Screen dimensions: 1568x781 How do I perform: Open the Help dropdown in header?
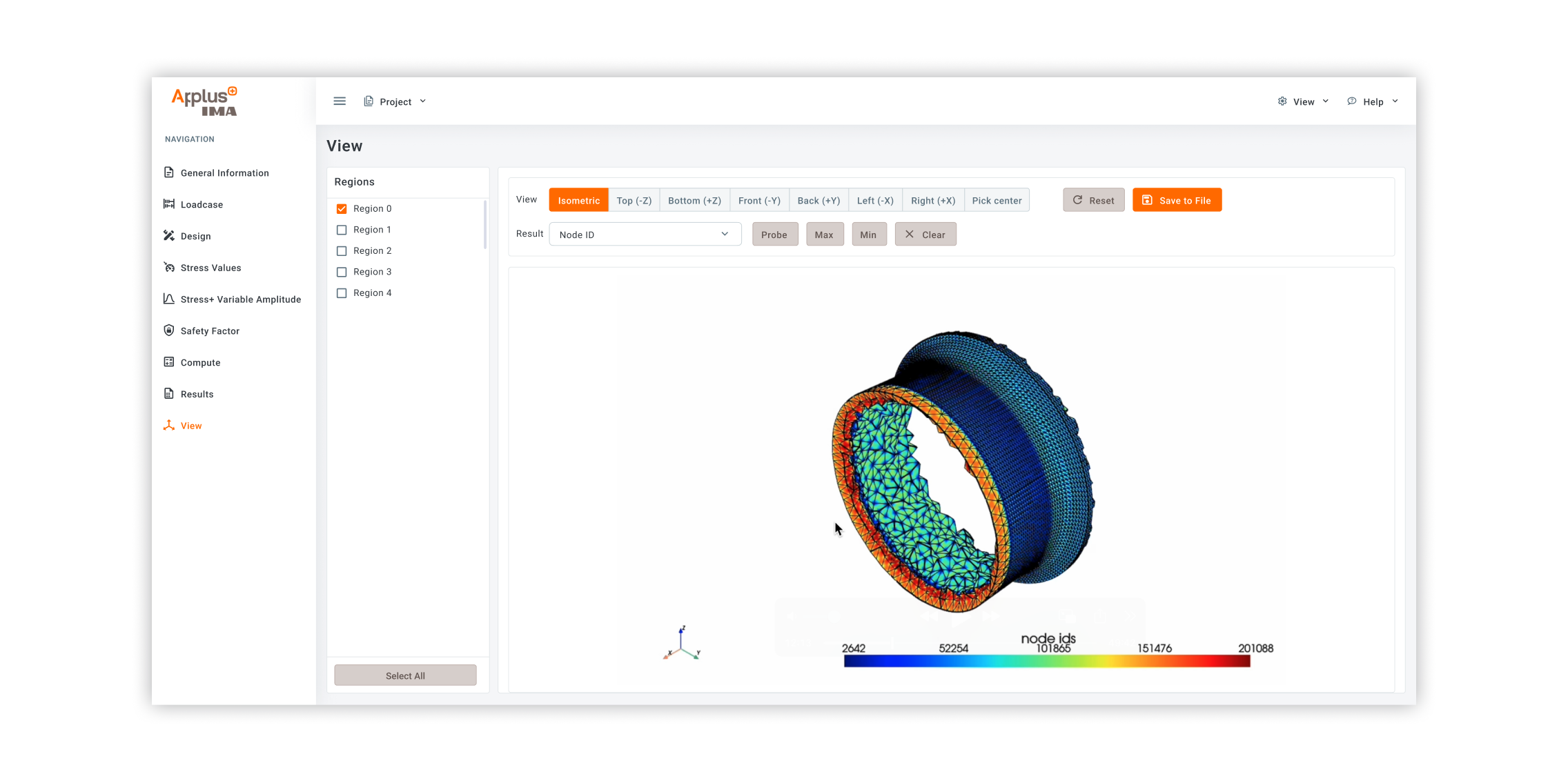1373,101
